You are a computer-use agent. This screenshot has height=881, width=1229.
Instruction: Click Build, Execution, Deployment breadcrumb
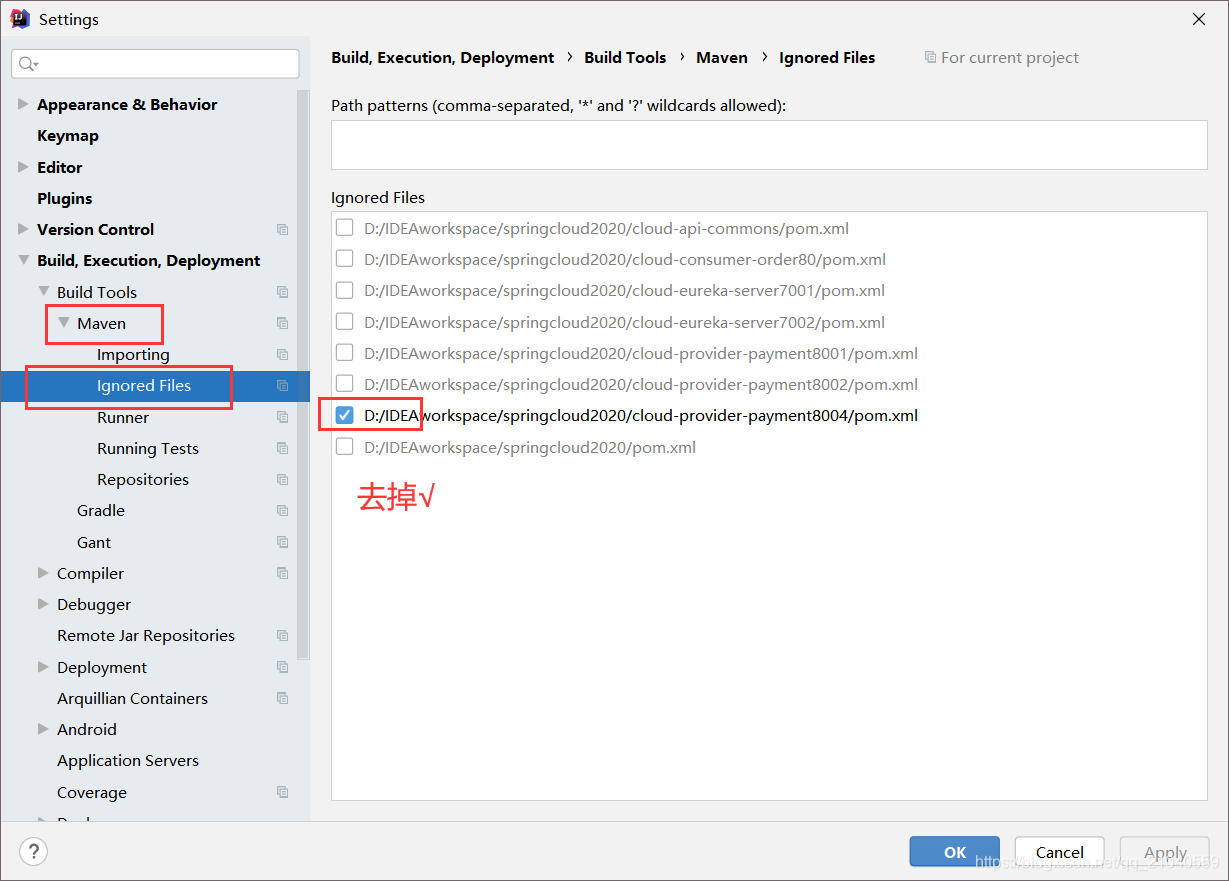[443, 58]
